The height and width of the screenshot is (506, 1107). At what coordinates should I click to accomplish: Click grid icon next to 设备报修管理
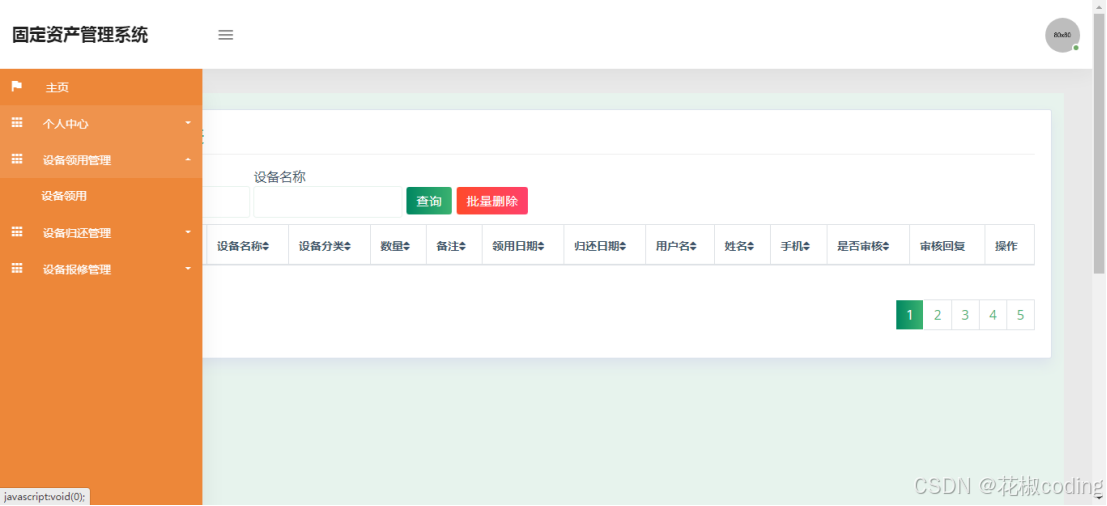click(17, 269)
